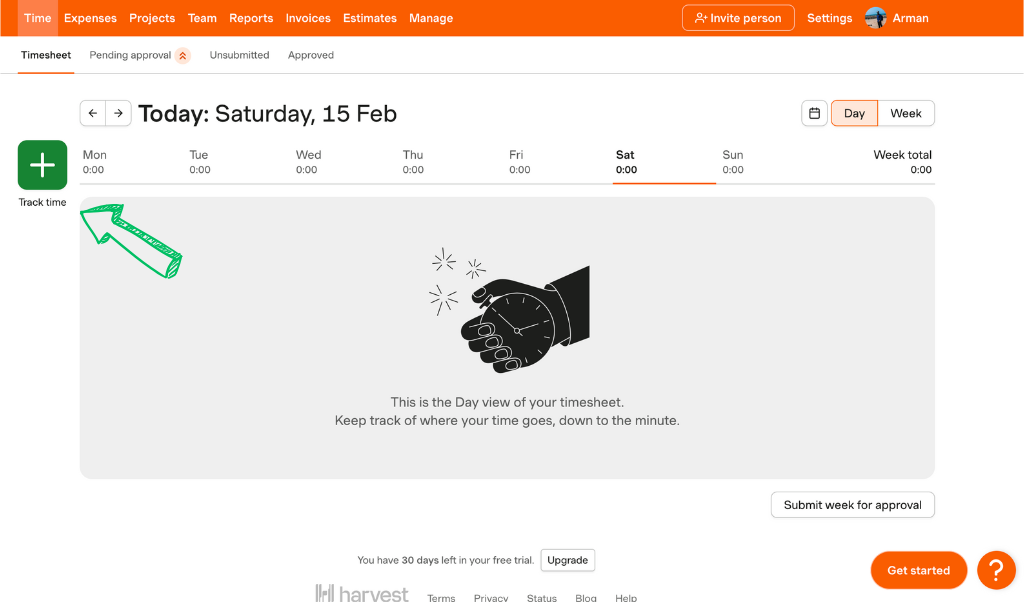Click Invite person button

tap(738, 18)
